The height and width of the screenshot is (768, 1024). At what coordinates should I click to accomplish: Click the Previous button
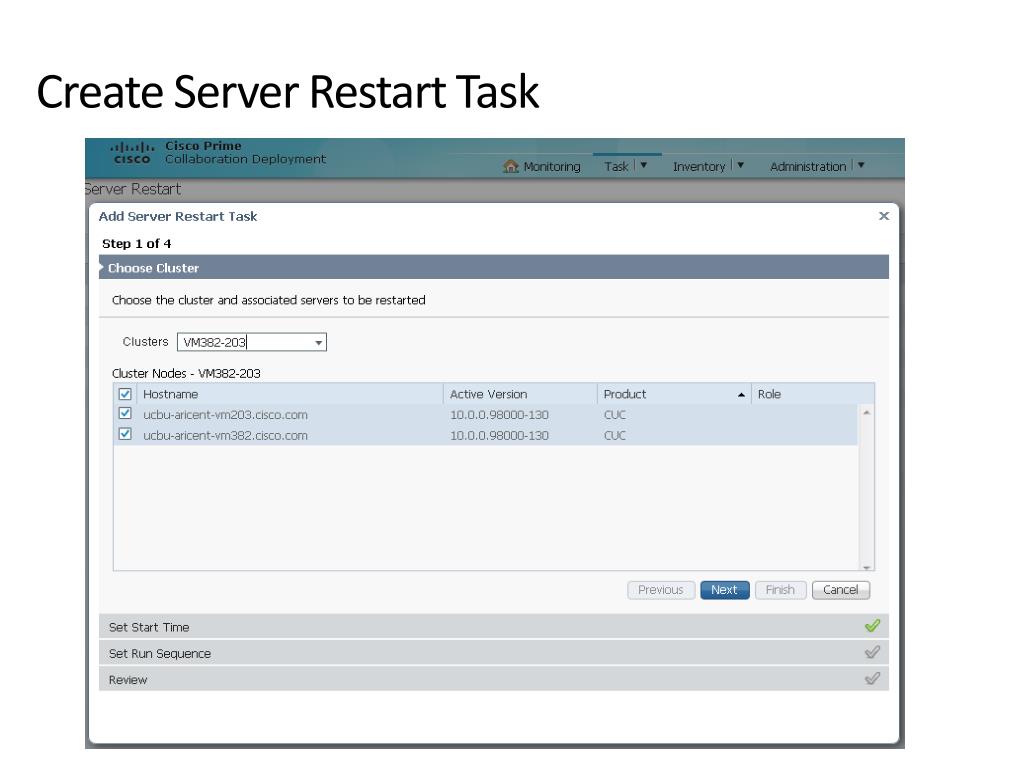click(661, 590)
